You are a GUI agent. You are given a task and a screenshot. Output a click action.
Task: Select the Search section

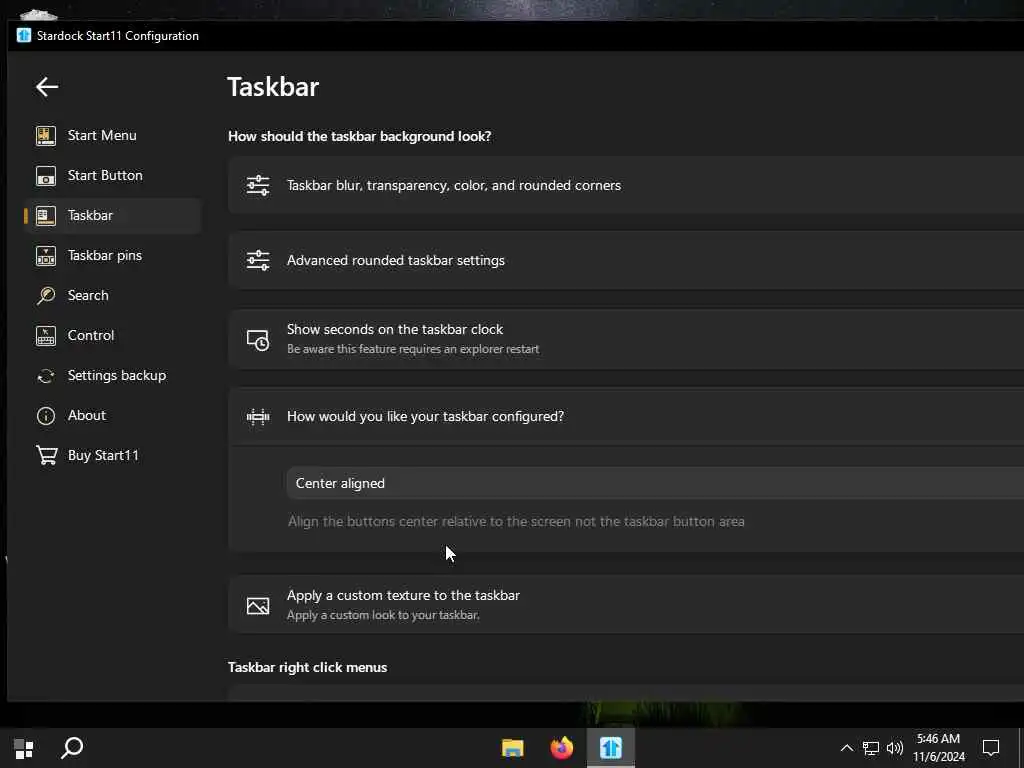pyautogui.click(x=112, y=295)
